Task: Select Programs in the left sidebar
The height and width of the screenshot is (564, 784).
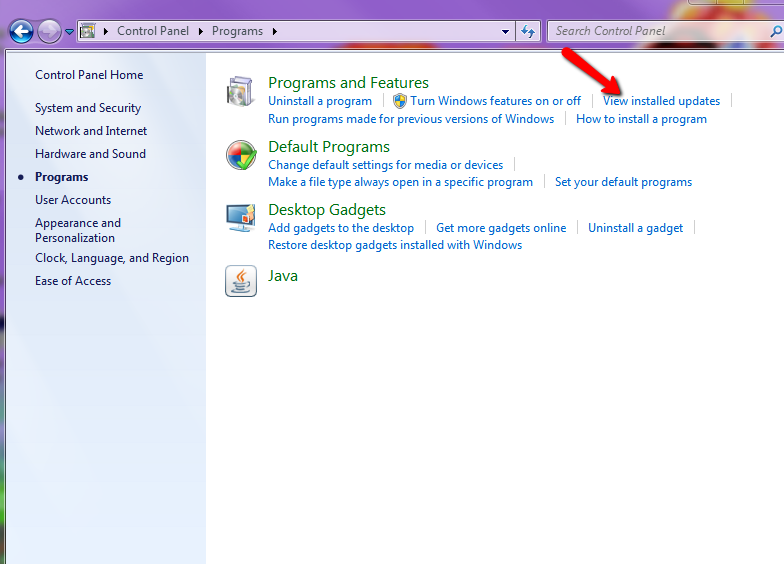Action: click(62, 177)
